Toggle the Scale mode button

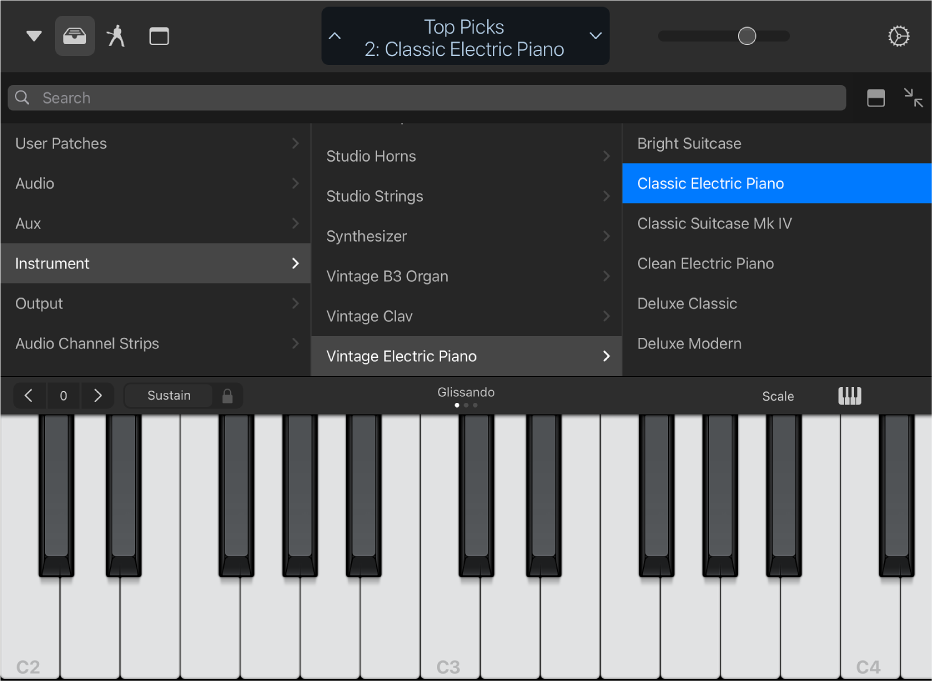tap(778, 396)
